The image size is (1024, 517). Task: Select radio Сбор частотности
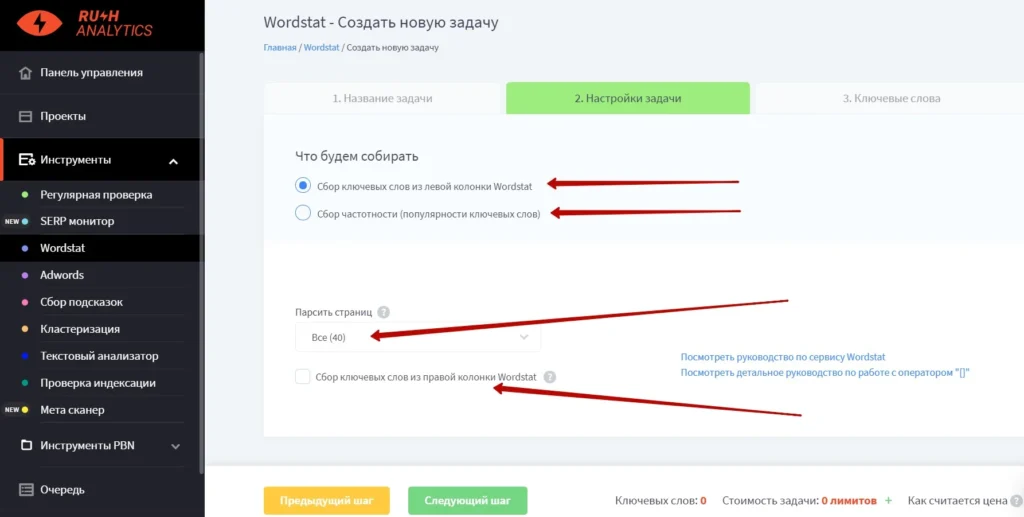[302, 213]
